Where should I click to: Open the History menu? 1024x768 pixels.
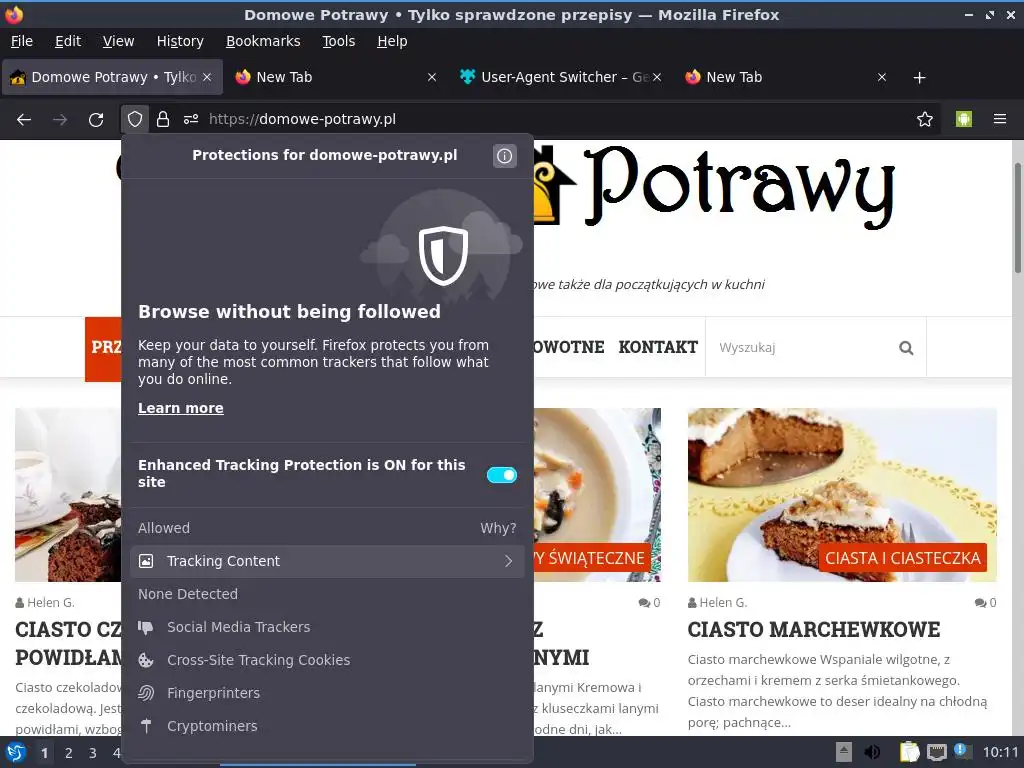[180, 41]
